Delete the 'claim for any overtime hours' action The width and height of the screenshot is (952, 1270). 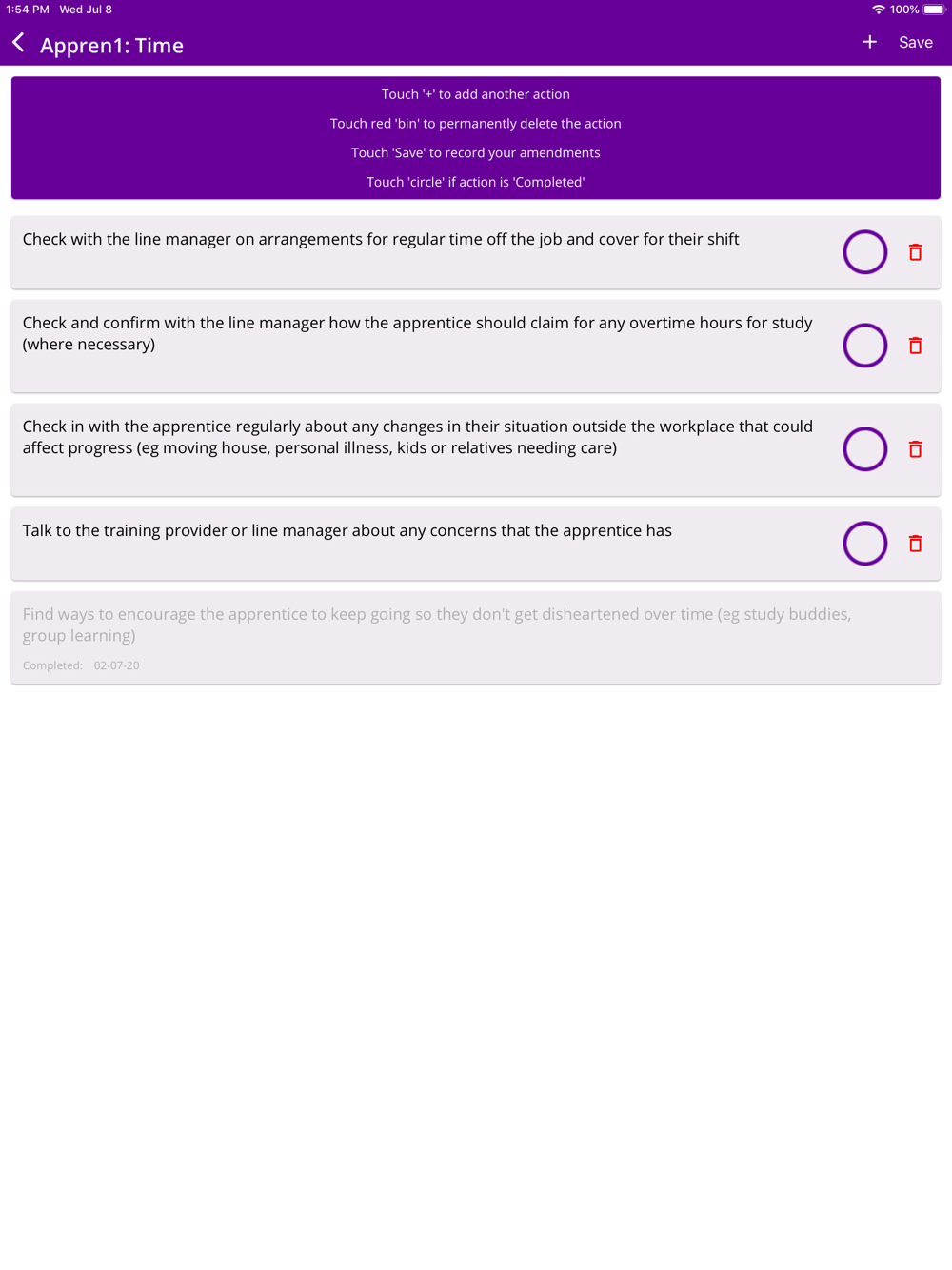point(915,346)
